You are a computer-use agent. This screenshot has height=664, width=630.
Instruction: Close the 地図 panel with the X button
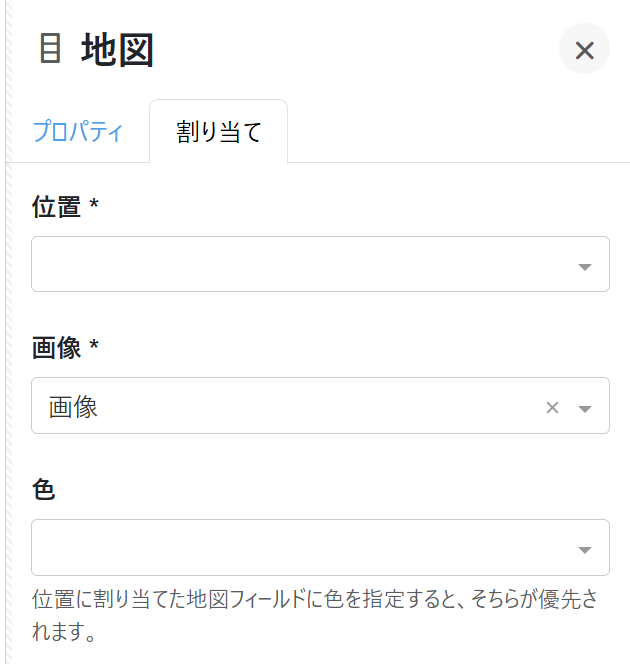(x=584, y=50)
